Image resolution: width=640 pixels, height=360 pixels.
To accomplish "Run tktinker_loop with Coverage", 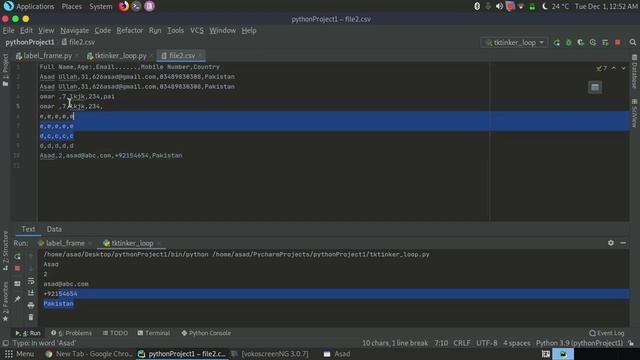I will click(x=580, y=42).
